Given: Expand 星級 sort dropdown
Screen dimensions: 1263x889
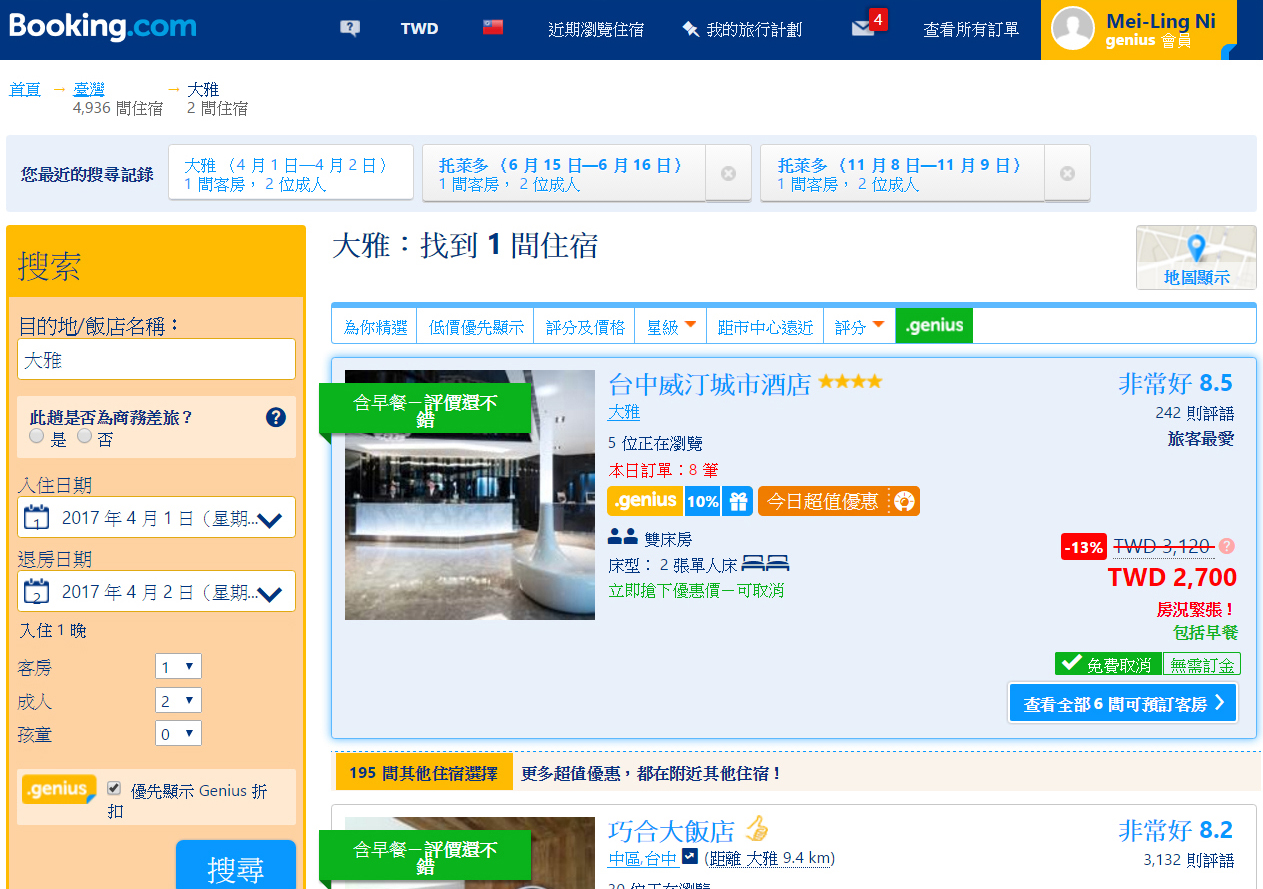Looking at the screenshot, I should [671, 326].
